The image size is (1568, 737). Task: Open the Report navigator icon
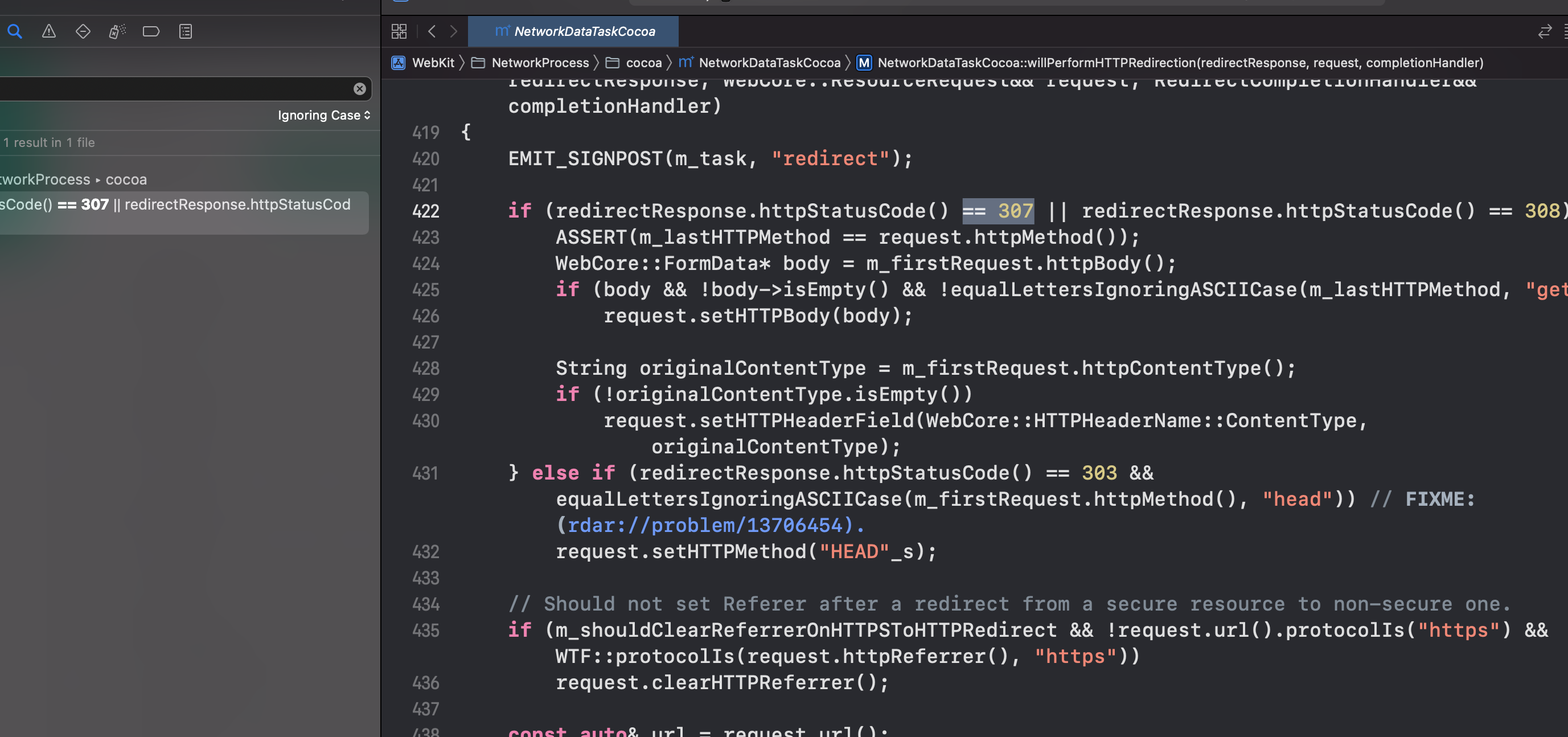(186, 31)
